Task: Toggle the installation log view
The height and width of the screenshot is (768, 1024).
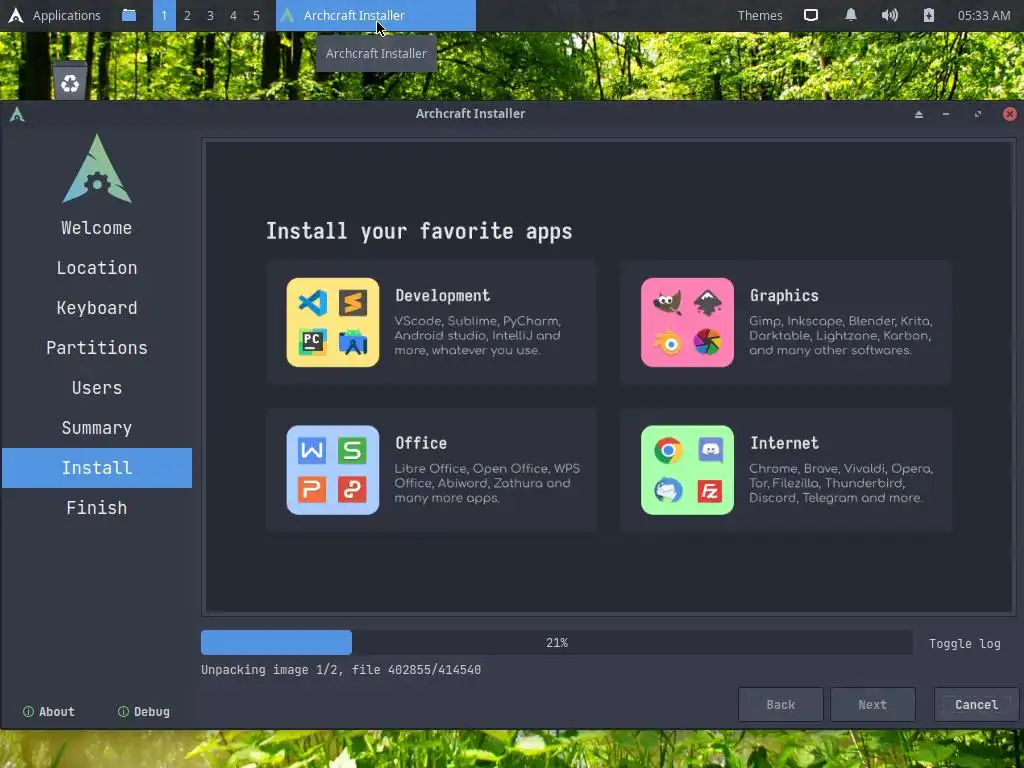Action: click(x=965, y=643)
